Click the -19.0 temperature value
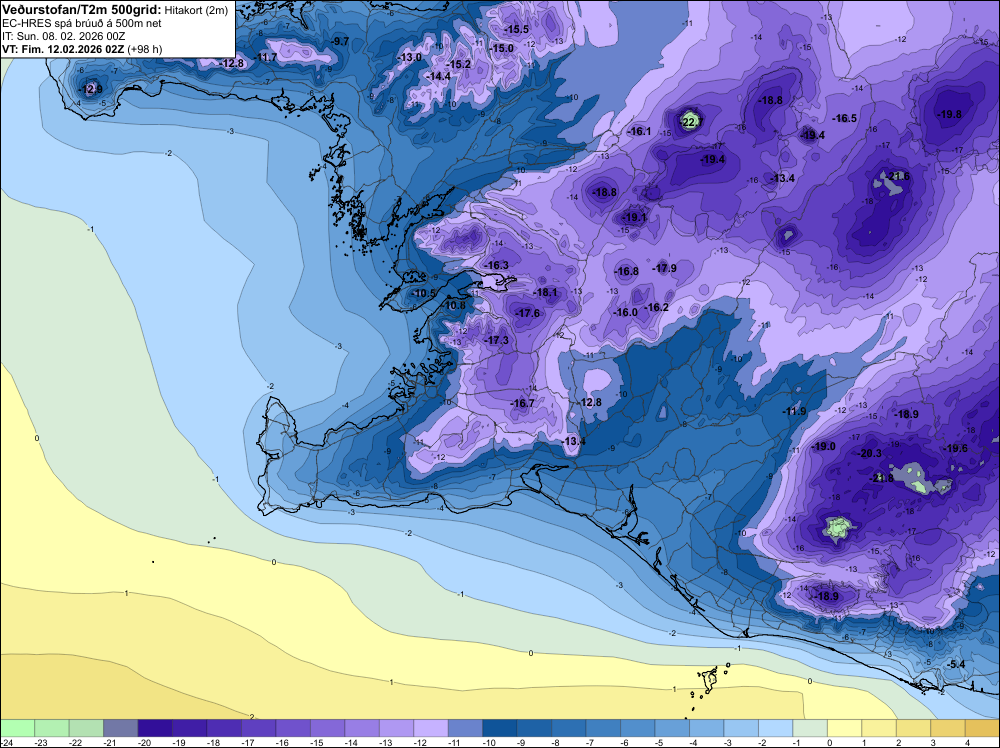The width and height of the screenshot is (1000, 748). (x=823, y=446)
